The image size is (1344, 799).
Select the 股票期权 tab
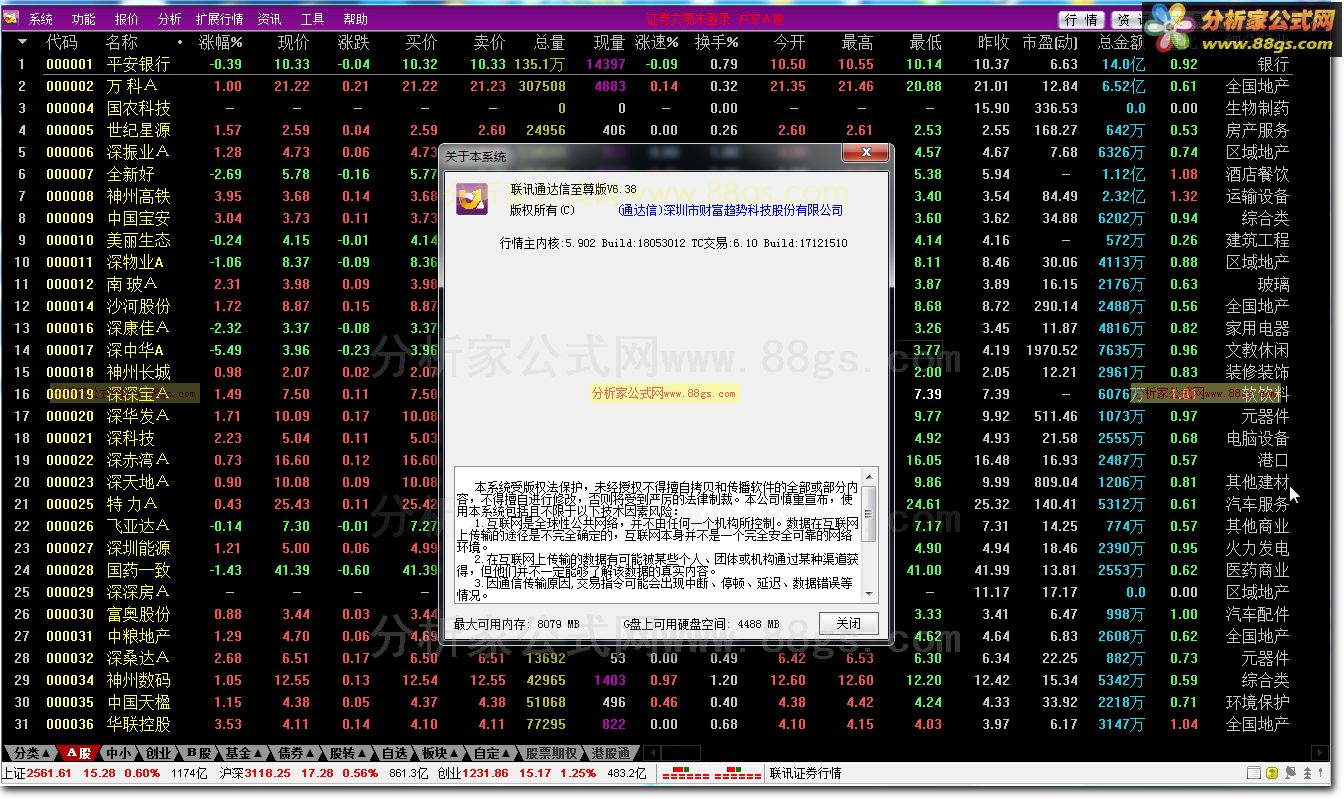tap(552, 753)
